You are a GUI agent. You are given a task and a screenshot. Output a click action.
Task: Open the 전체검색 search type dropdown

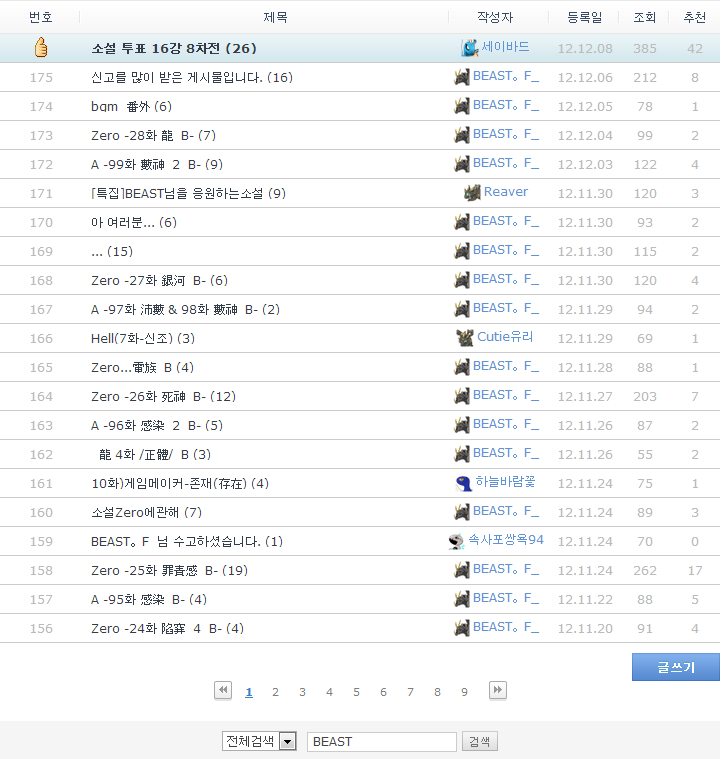[288, 741]
